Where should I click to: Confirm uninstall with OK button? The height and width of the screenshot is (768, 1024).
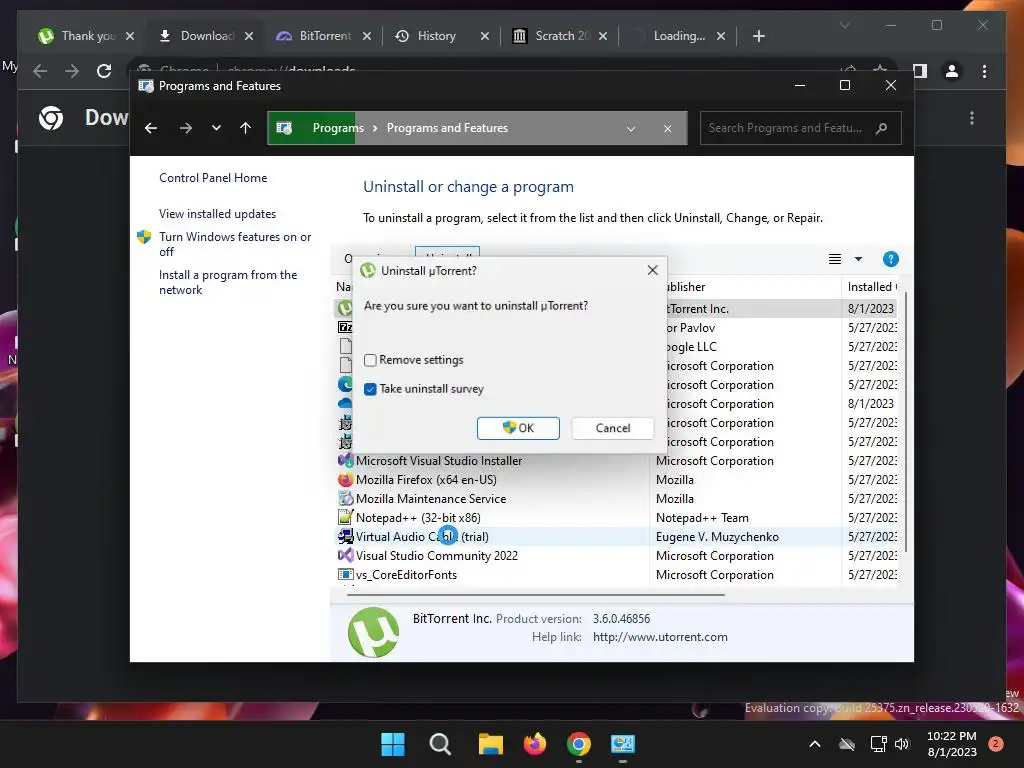coord(518,428)
